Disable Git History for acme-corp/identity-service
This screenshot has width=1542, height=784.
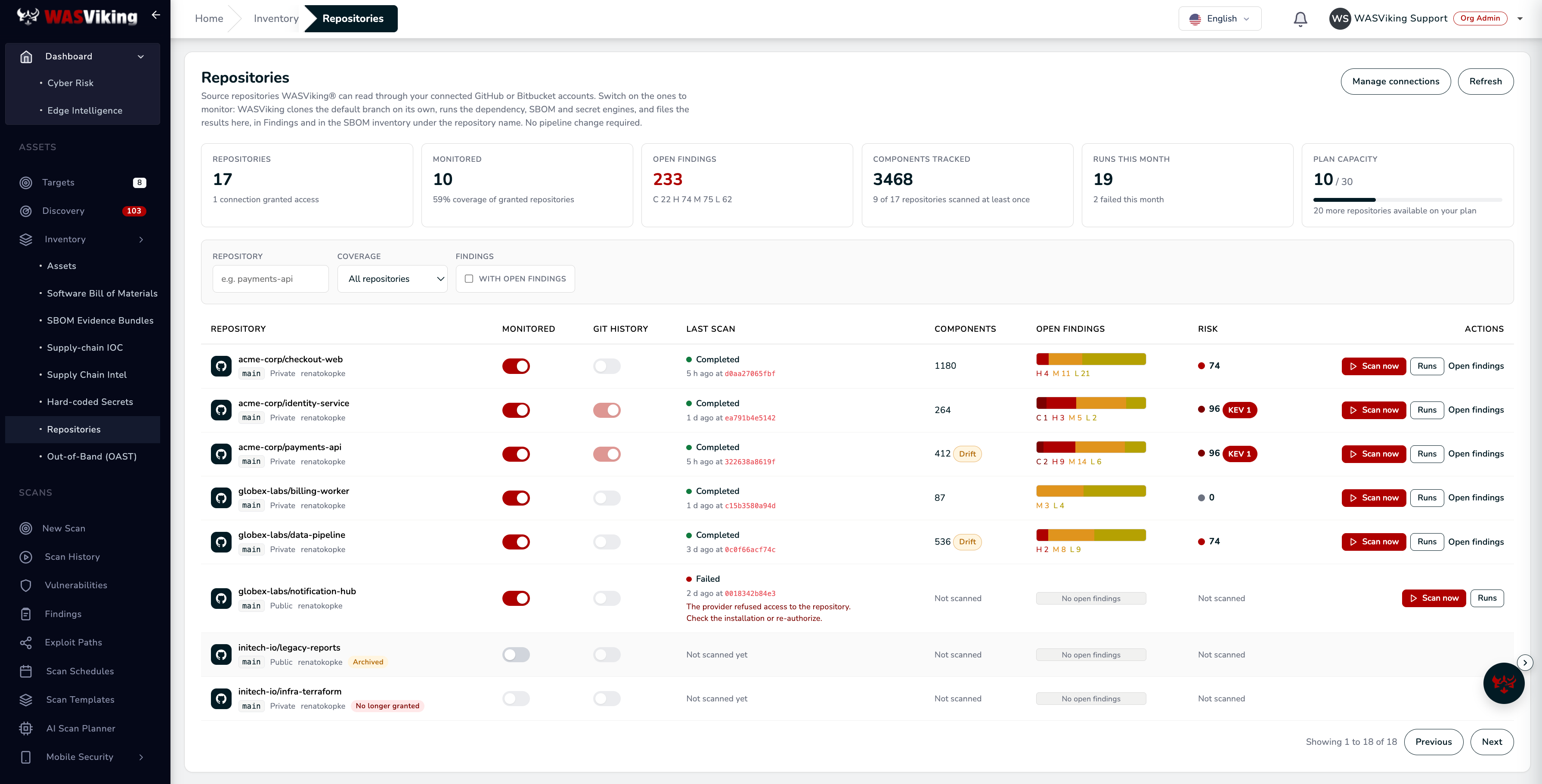(607, 410)
